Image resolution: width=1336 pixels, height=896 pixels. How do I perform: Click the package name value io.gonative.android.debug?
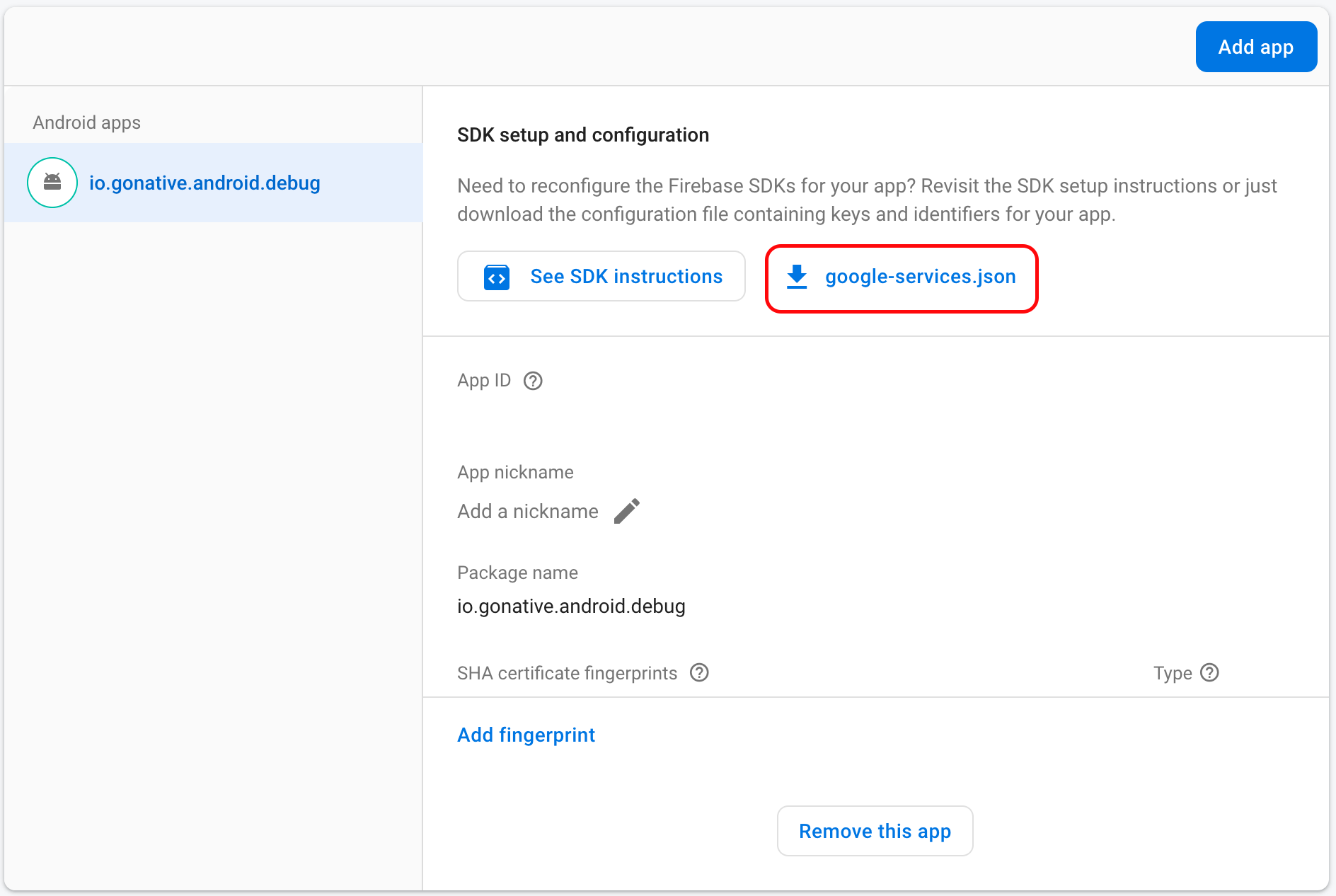coord(571,606)
